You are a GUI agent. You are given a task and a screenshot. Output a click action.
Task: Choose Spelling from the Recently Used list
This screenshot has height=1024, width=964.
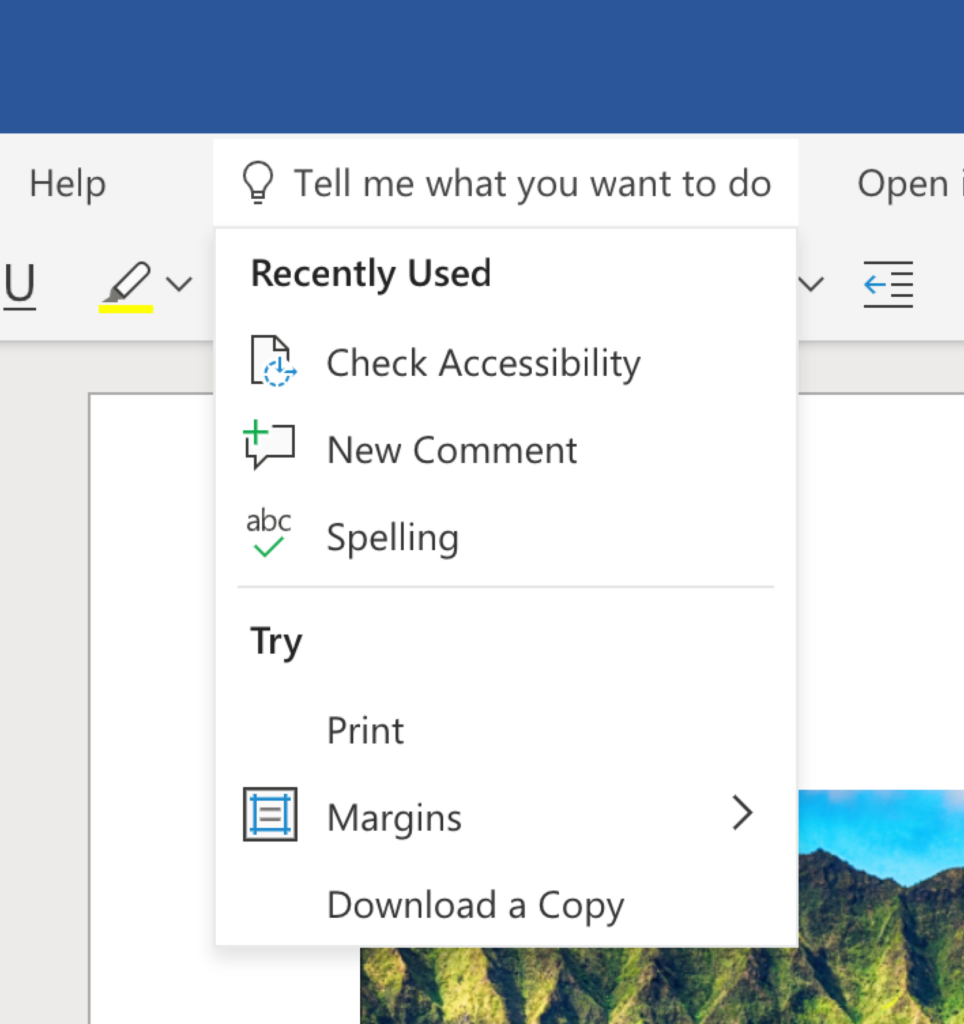392,537
